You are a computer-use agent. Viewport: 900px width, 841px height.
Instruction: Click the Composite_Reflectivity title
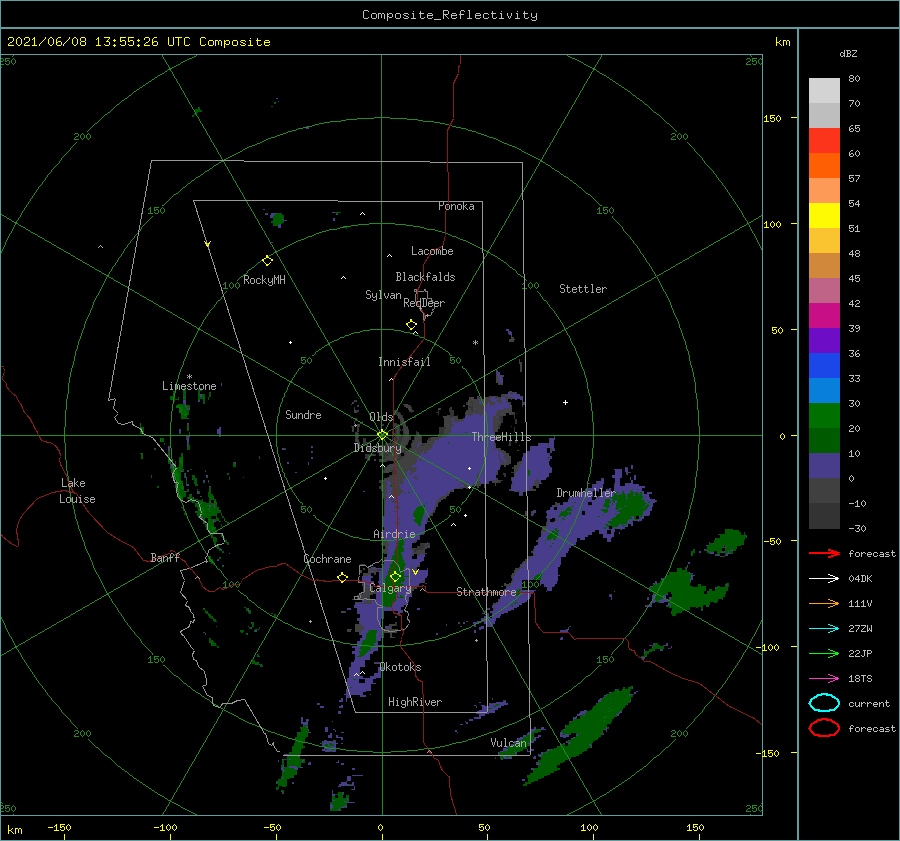[x=450, y=15]
